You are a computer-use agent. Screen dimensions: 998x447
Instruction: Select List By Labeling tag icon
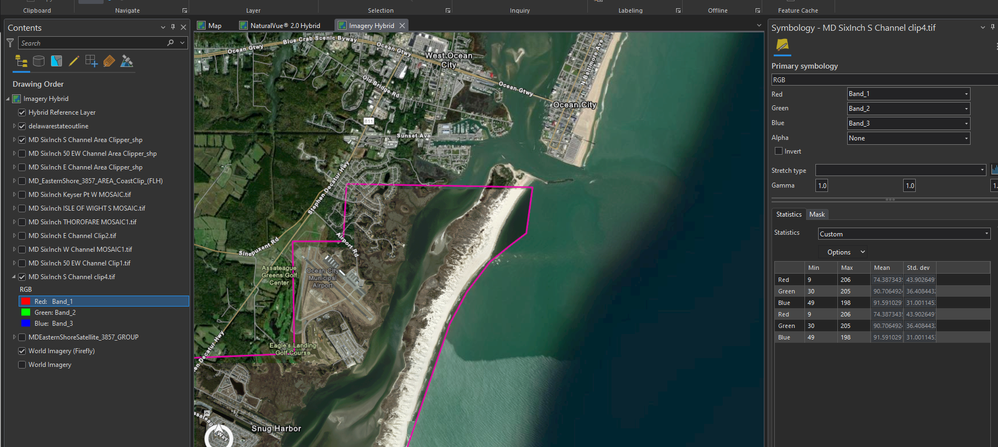[109, 61]
